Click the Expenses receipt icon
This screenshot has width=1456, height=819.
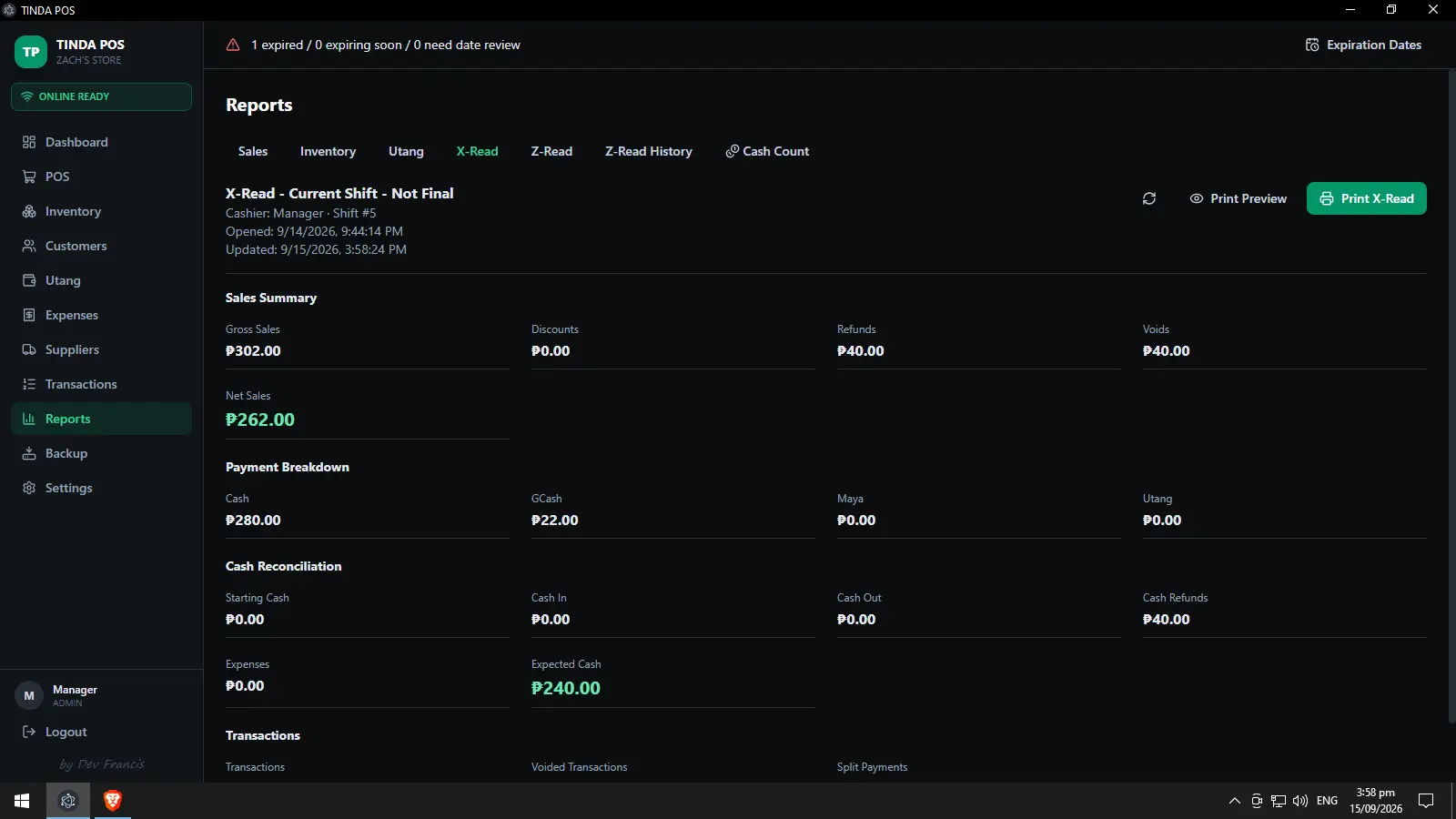point(29,315)
